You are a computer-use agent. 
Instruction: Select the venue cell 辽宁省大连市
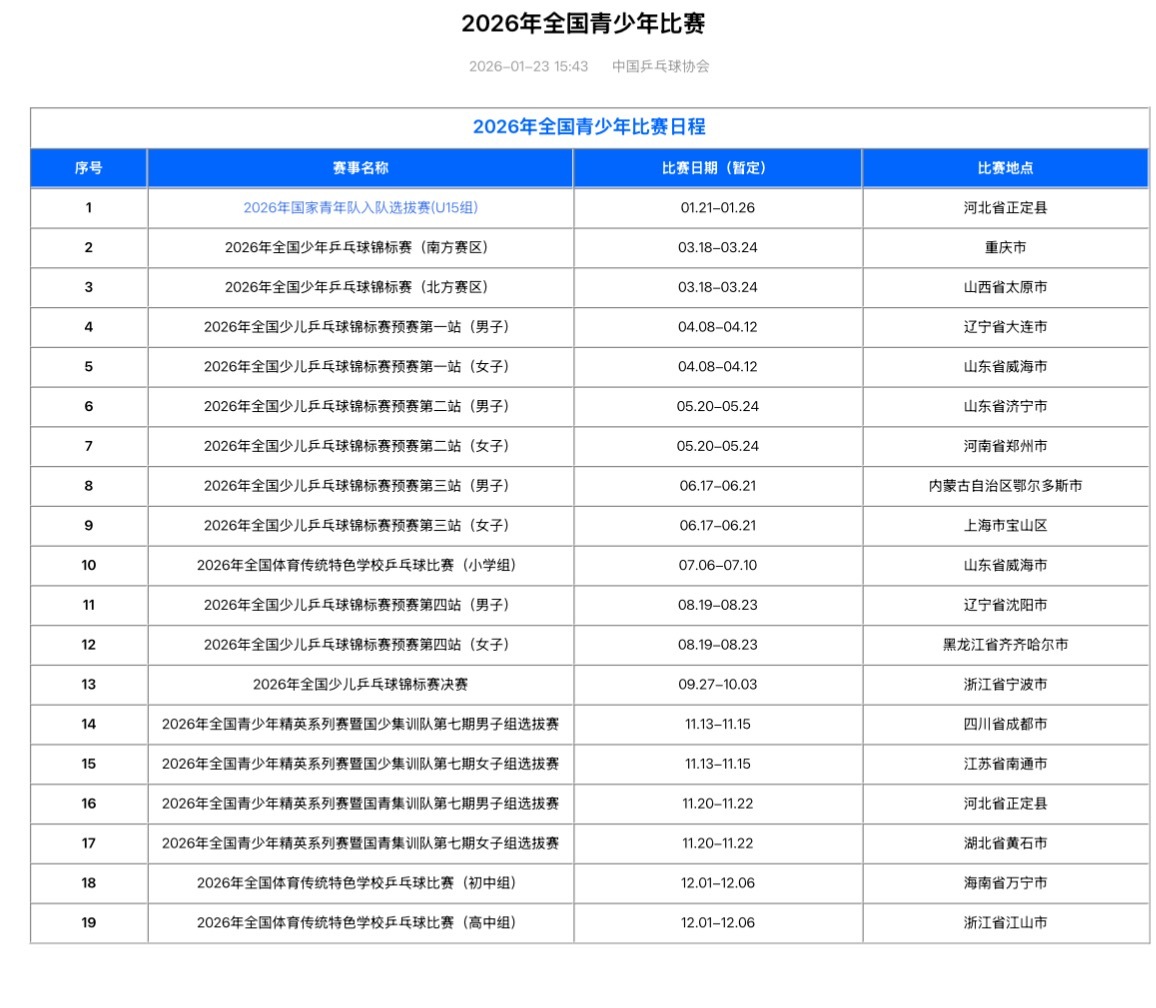1006,327
